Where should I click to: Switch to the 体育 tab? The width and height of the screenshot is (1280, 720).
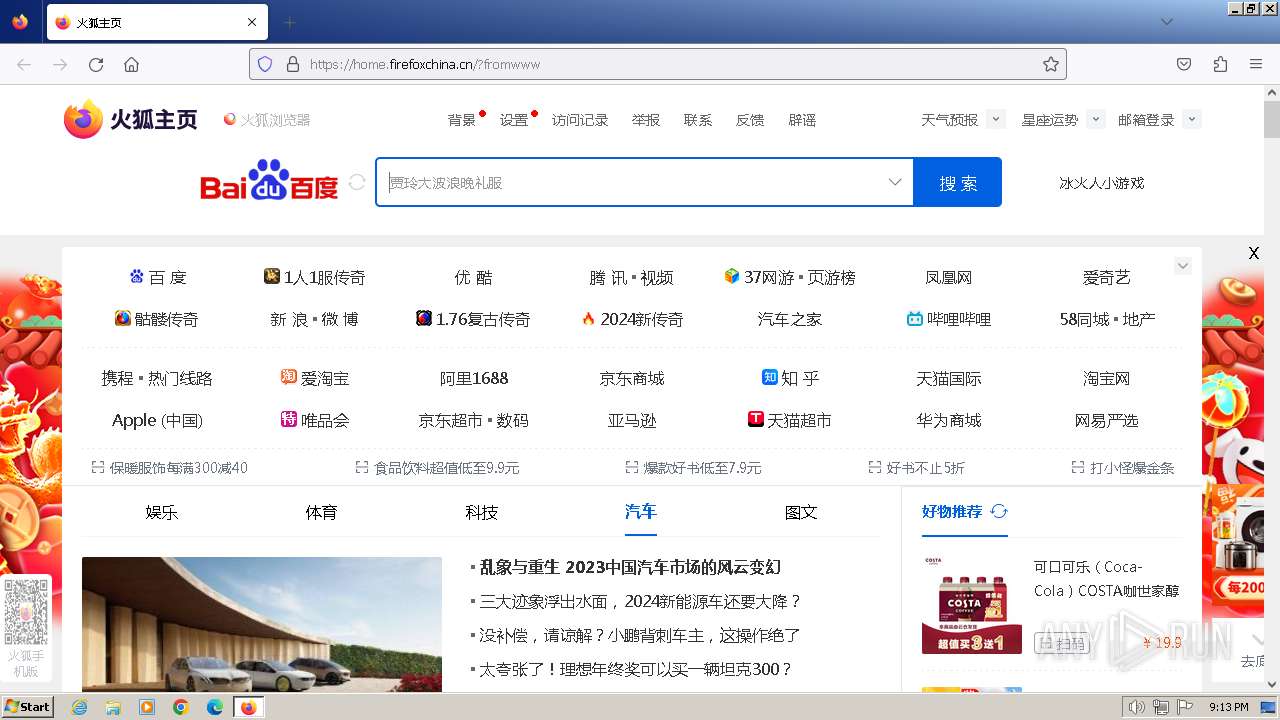pyautogui.click(x=321, y=512)
